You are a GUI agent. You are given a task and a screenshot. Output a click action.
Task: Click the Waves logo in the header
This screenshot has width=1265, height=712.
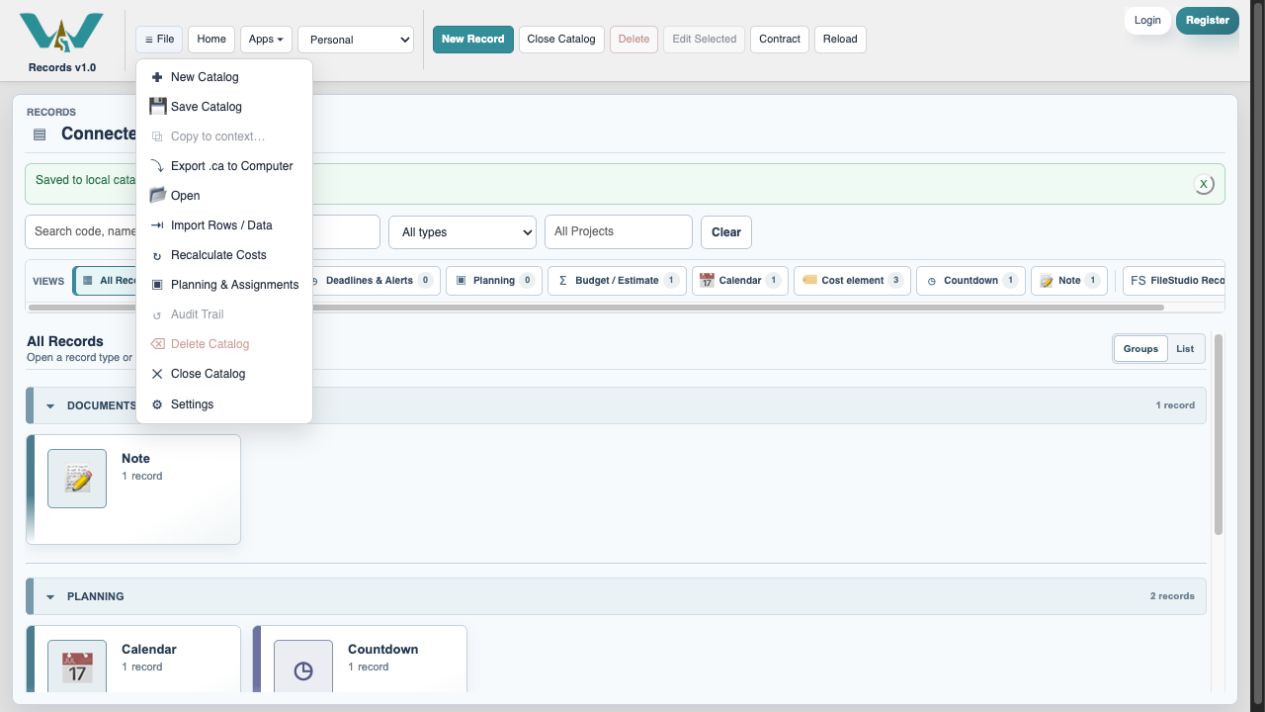[62, 34]
